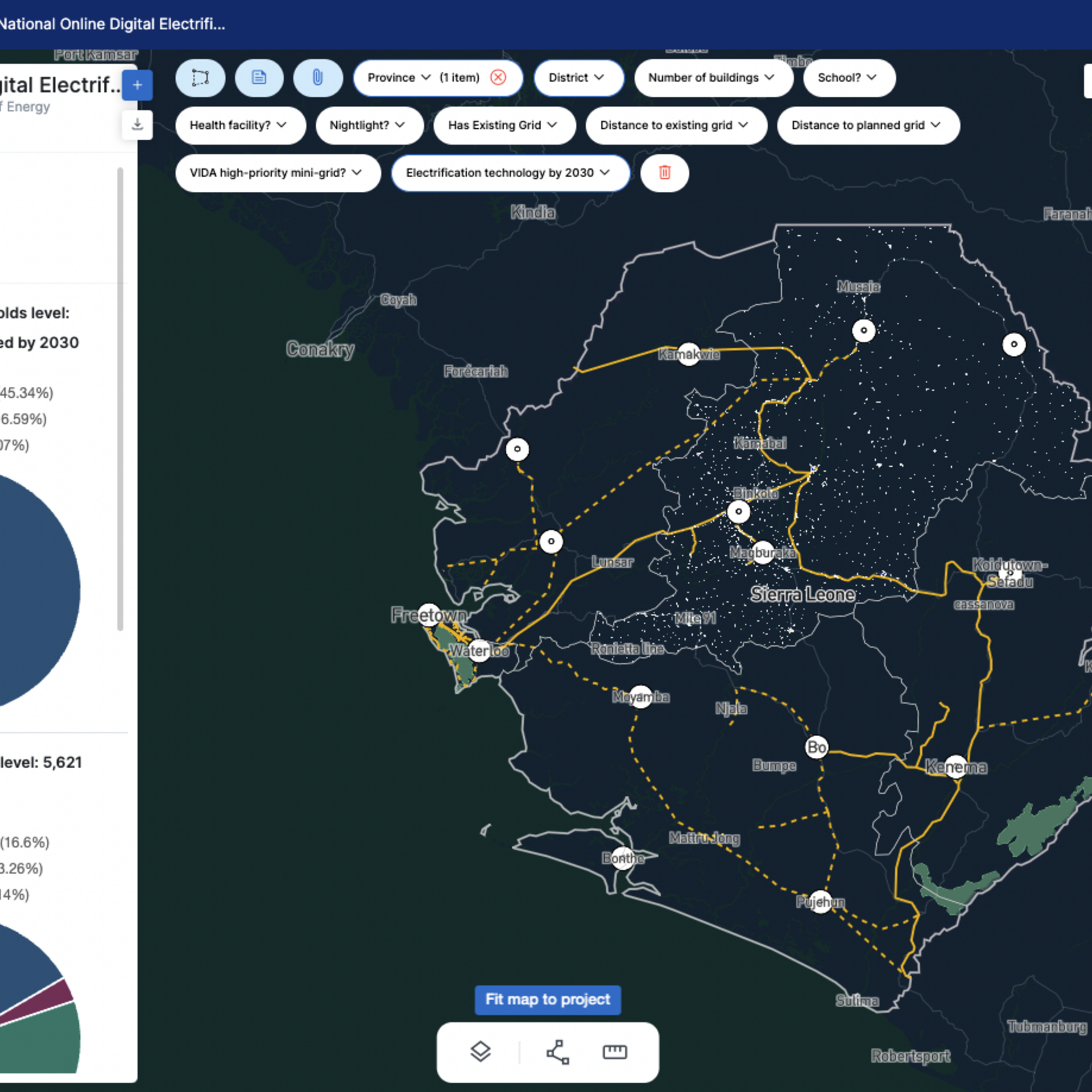The width and height of the screenshot is (1092, 1092).
Task: Click the paperclip attachment icon
Action: click(318, 77)
